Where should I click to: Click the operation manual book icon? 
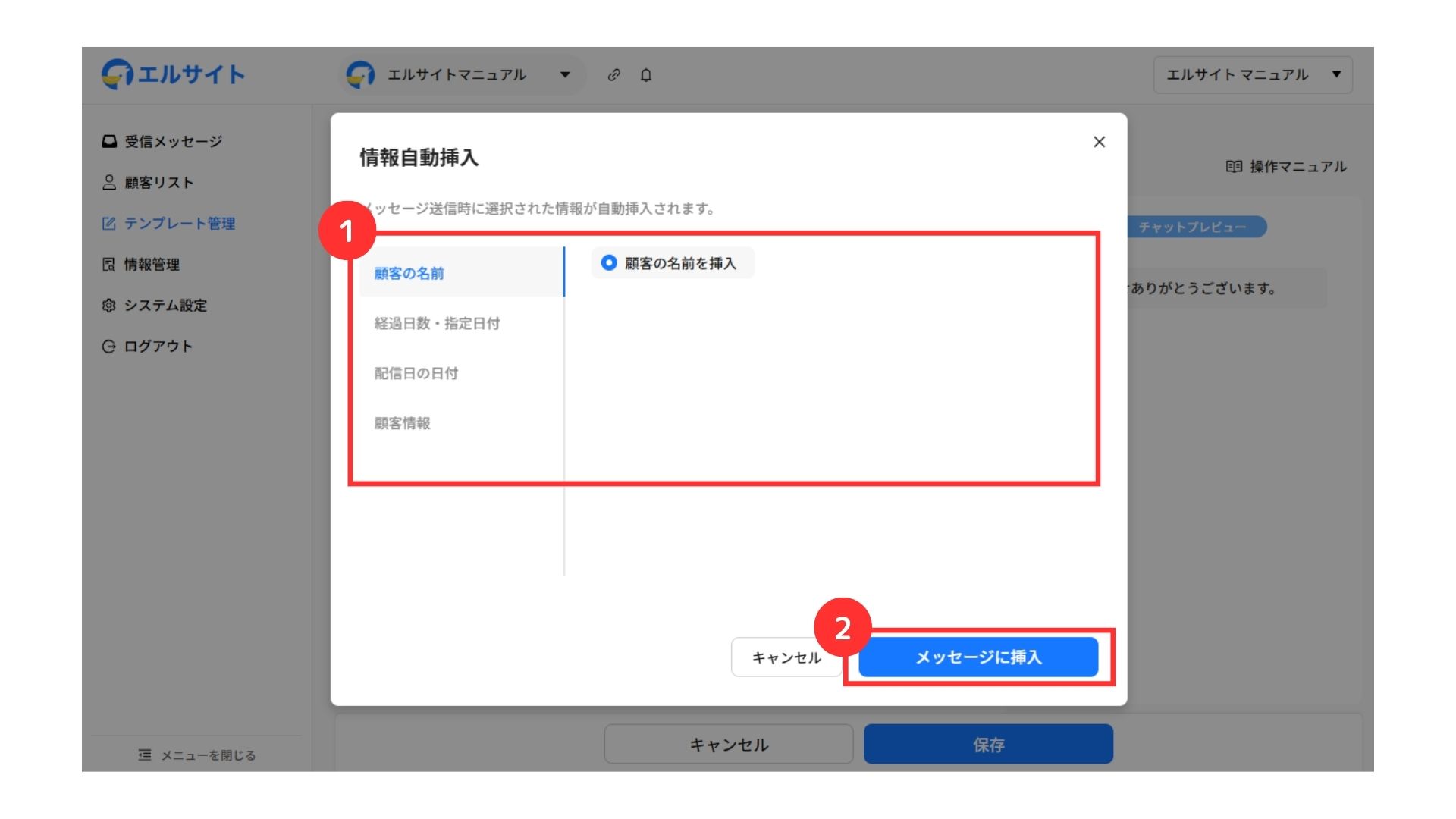pos(1234,166)
